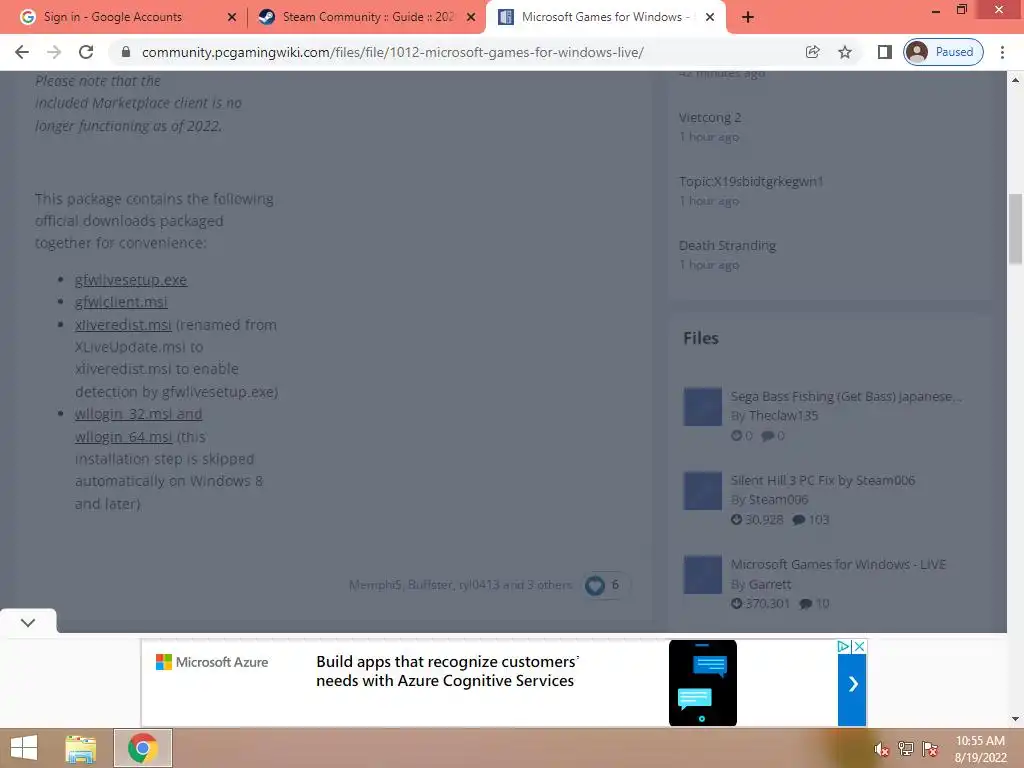
Task: Close the Google Accounts tab
Action: [x=231, y=17]
